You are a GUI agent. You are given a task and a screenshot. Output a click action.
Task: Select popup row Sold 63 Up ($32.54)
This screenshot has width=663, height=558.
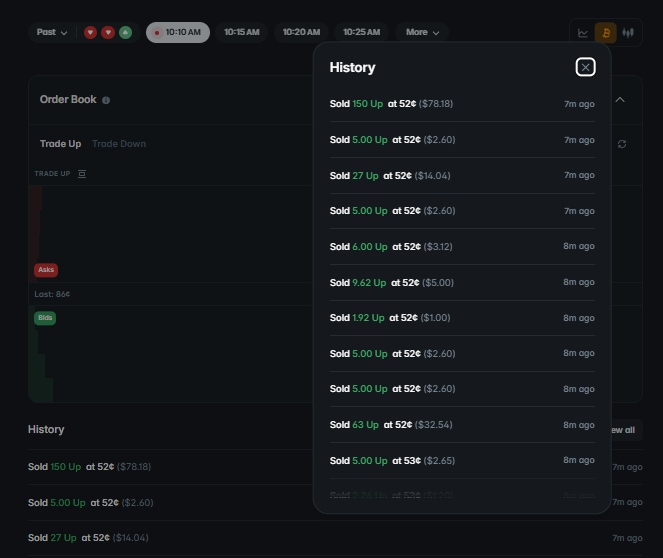[462, 425]
